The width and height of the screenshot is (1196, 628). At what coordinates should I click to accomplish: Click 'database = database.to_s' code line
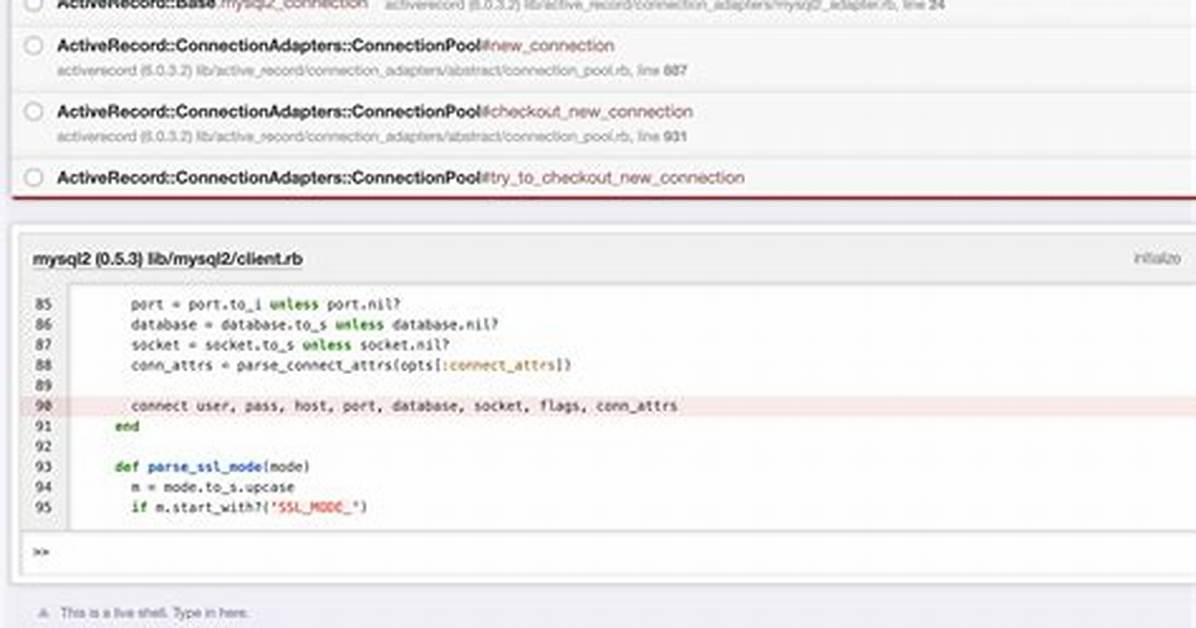314,324
